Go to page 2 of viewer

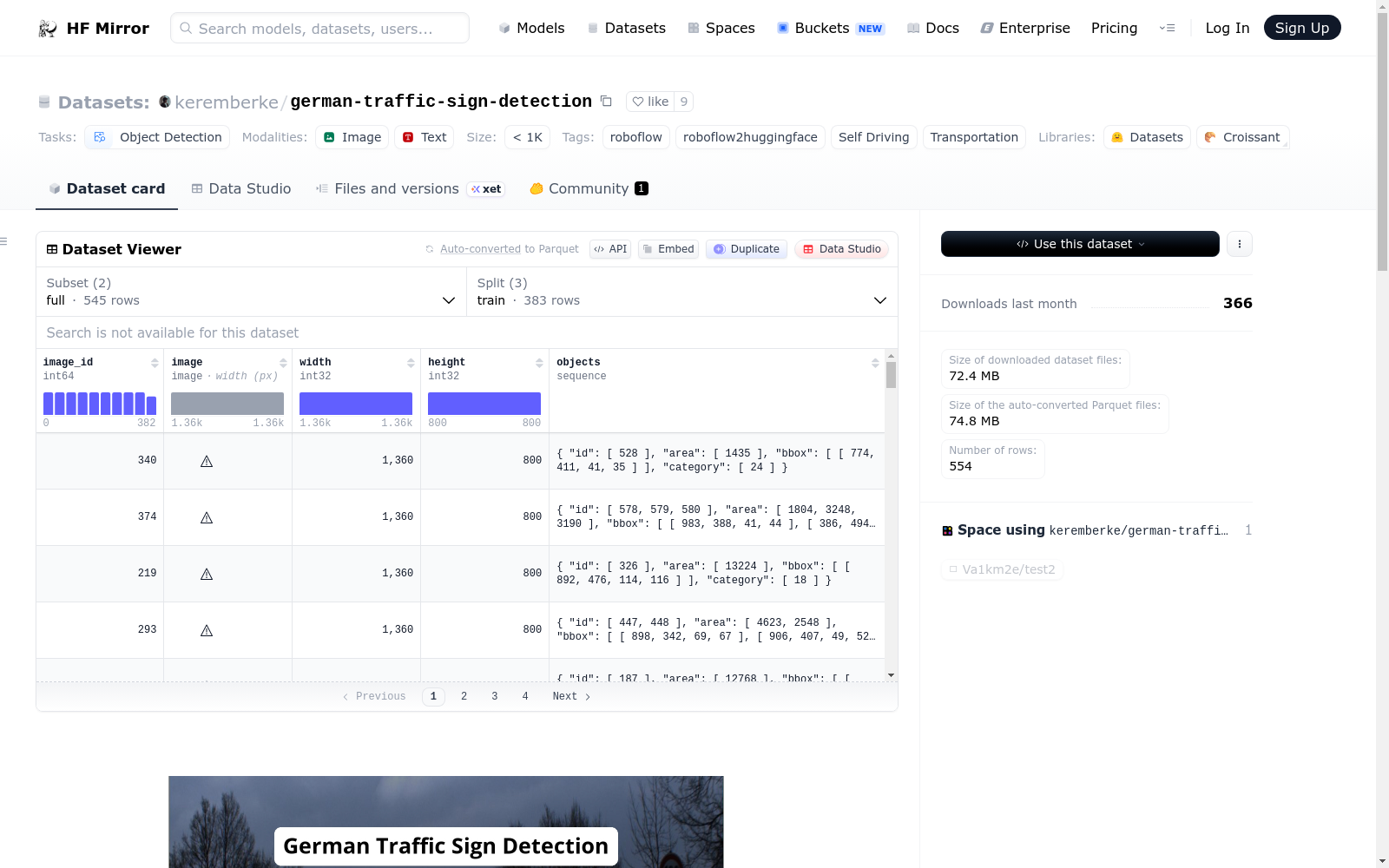click(464, 696)
